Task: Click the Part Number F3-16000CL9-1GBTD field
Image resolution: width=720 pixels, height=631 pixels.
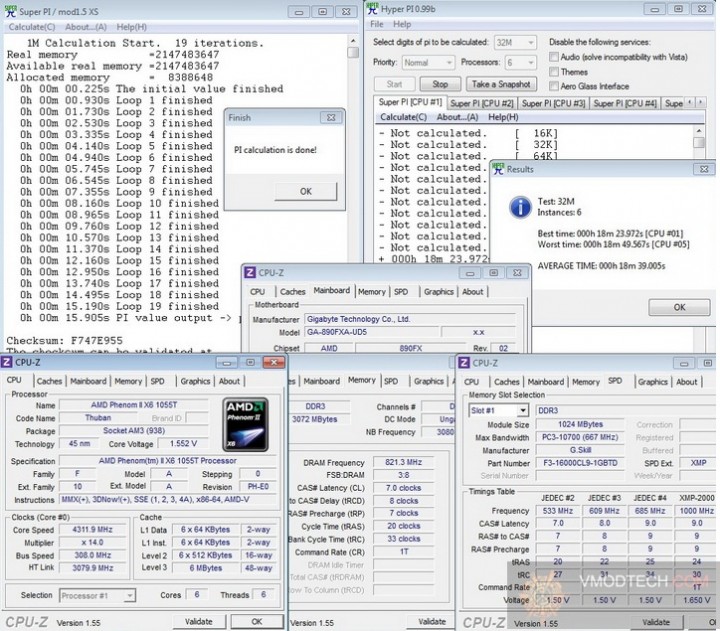Action: (580, 463)
